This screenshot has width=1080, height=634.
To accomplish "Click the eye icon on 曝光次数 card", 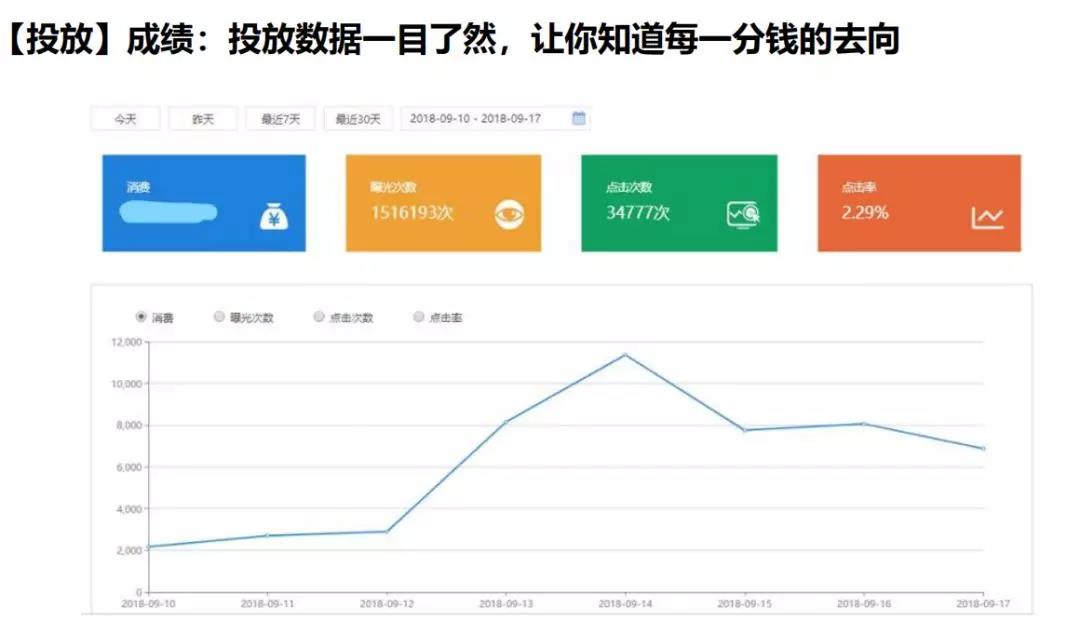I will coord(509,215).
